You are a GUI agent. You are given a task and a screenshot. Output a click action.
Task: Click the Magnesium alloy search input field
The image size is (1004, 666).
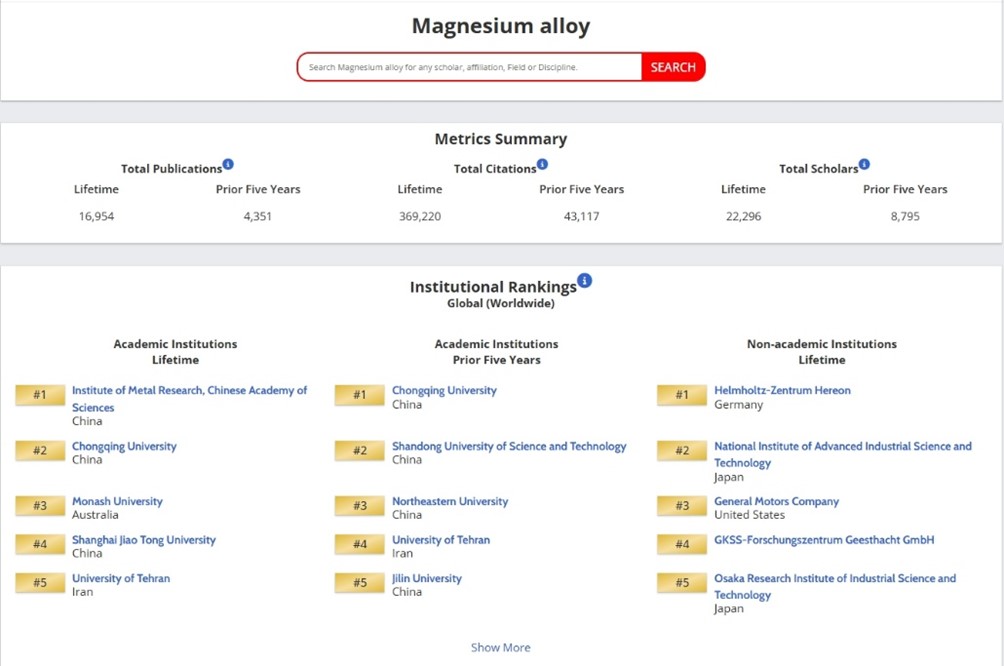pos(470,67)
